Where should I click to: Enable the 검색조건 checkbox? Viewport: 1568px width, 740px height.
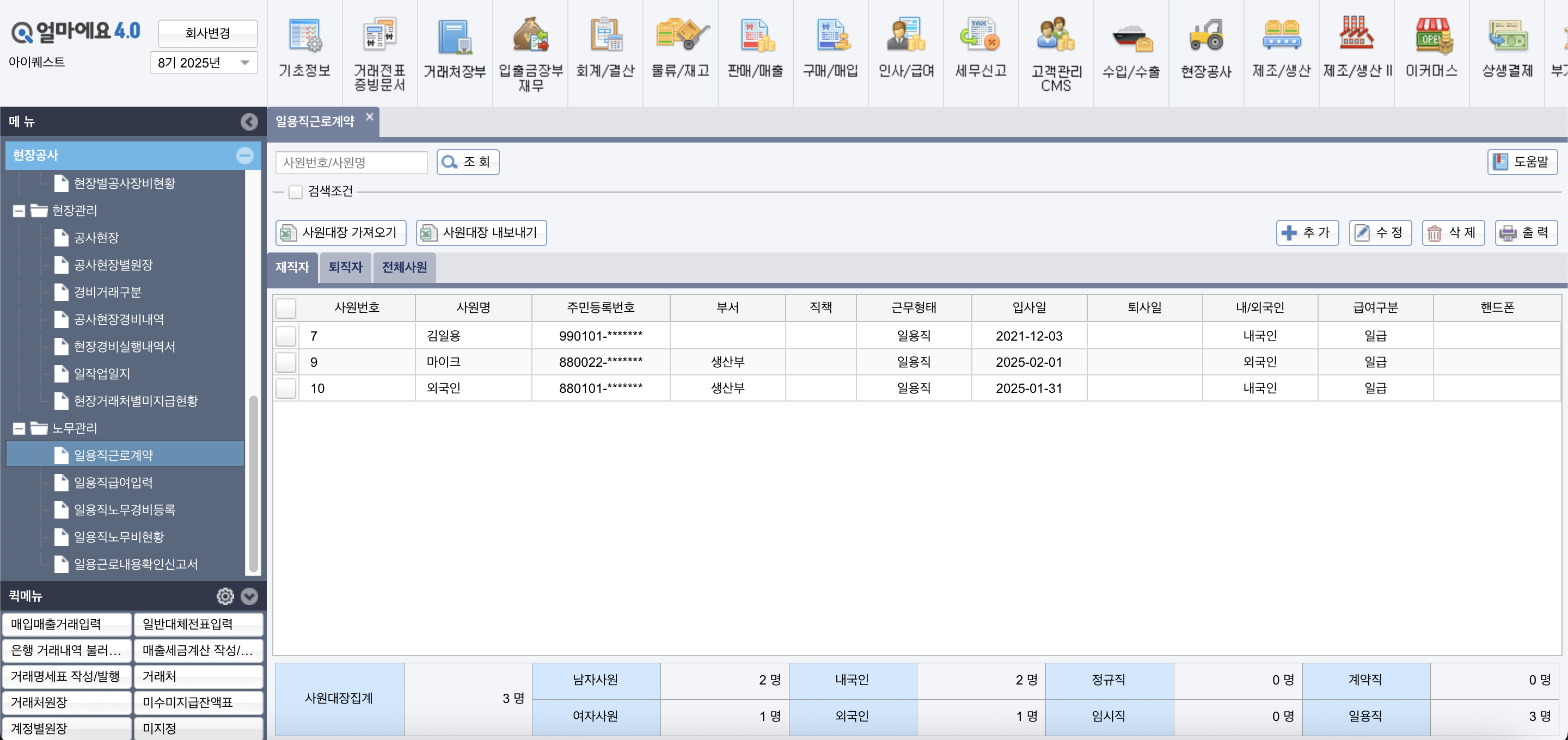(x=295, y=191)
